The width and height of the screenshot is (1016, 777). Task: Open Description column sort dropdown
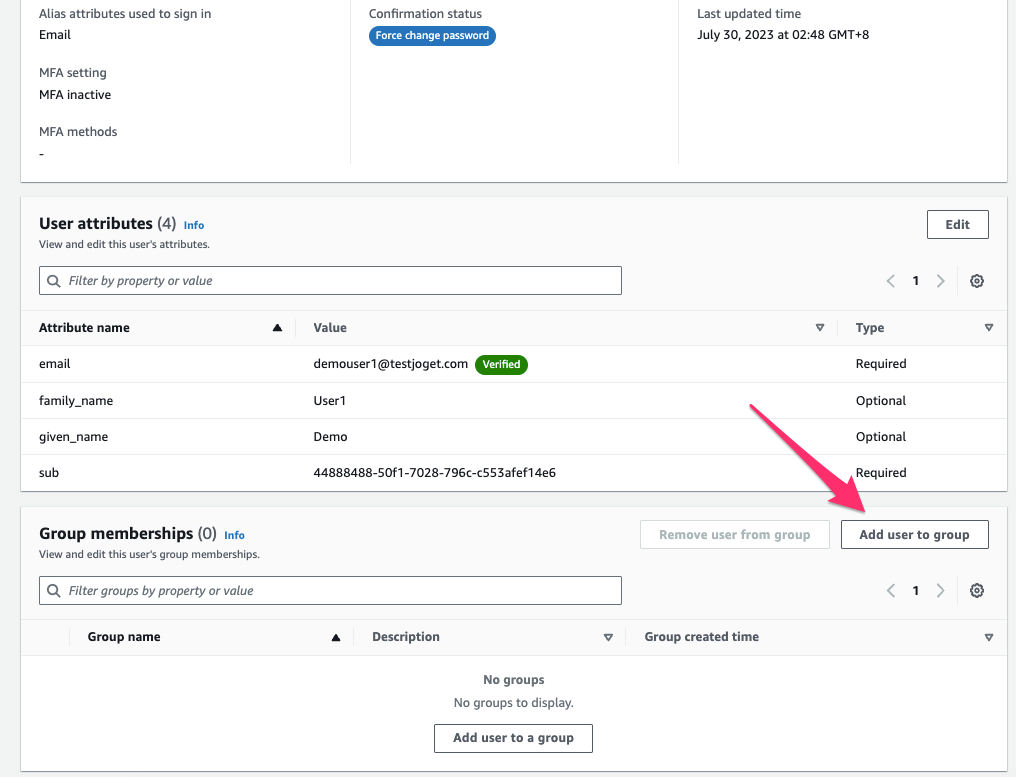(x=608, y=637)
